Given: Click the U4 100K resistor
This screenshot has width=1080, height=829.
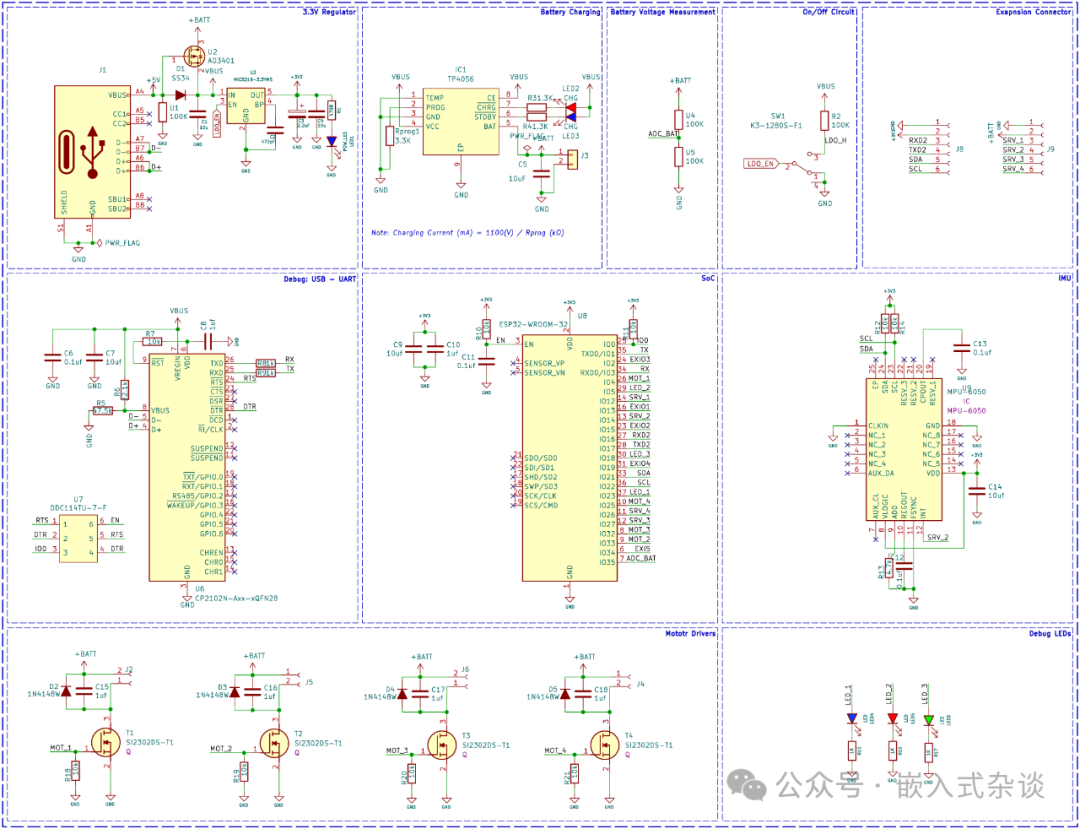Looking at the screenshot, I should pyautogui.click(x=679, y=120).
